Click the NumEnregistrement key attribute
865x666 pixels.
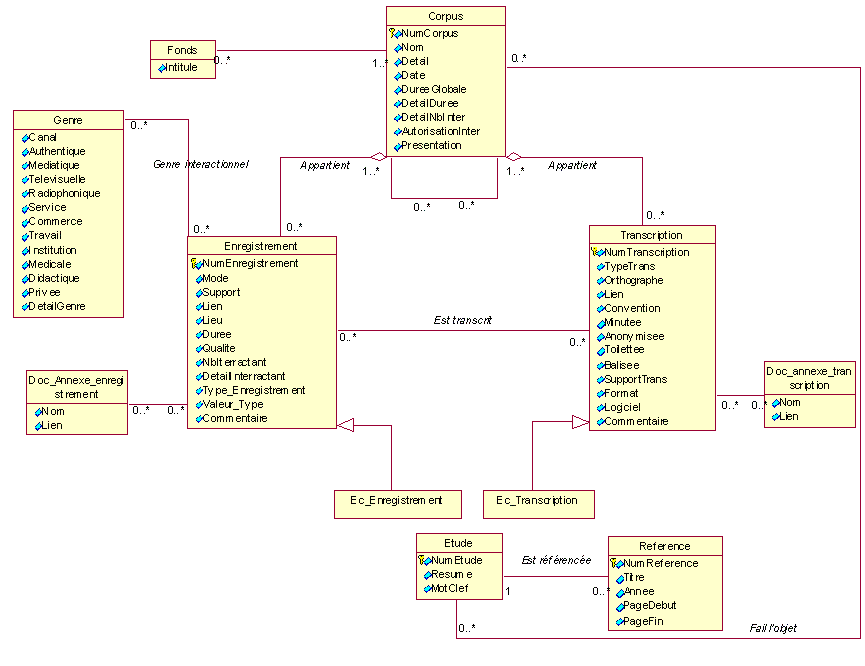pyautogui.click(x=244, y=264)
